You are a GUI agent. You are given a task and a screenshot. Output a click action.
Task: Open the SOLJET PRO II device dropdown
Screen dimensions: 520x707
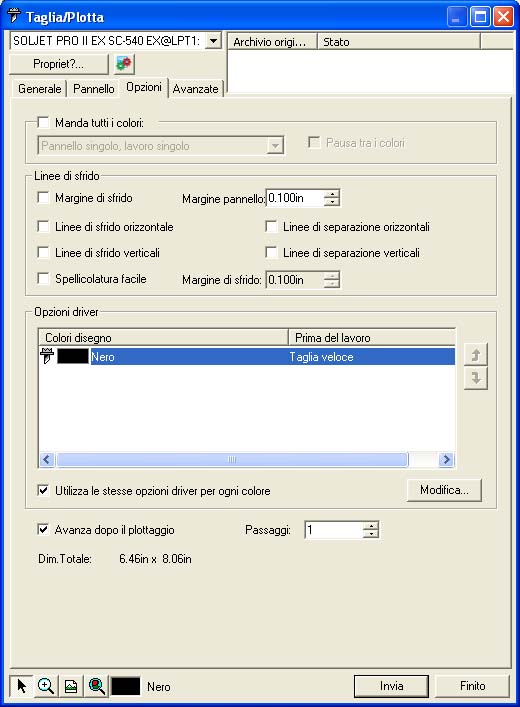pos(213,41)
